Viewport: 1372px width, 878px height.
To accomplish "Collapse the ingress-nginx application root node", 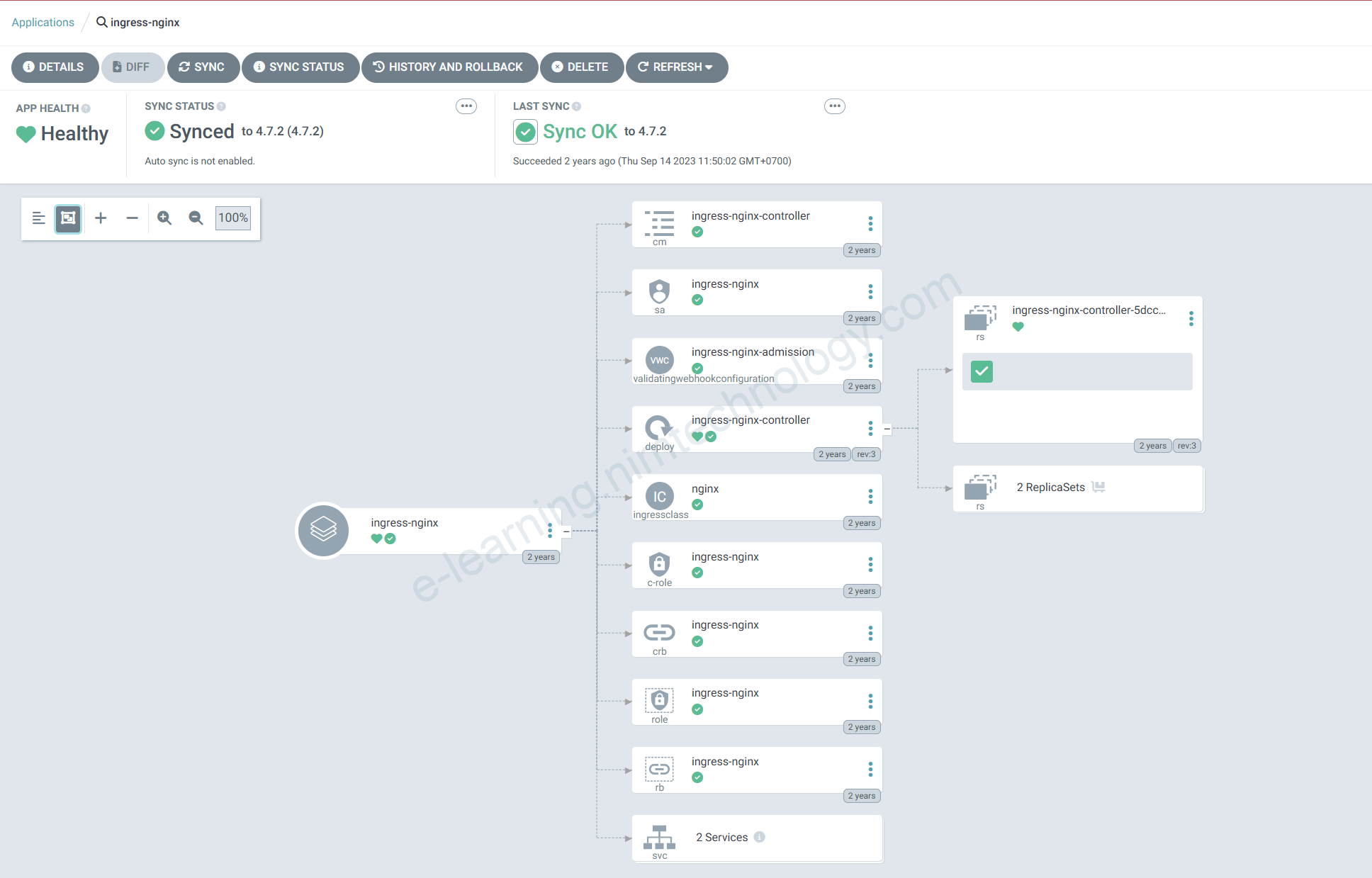I will [566, 531].
